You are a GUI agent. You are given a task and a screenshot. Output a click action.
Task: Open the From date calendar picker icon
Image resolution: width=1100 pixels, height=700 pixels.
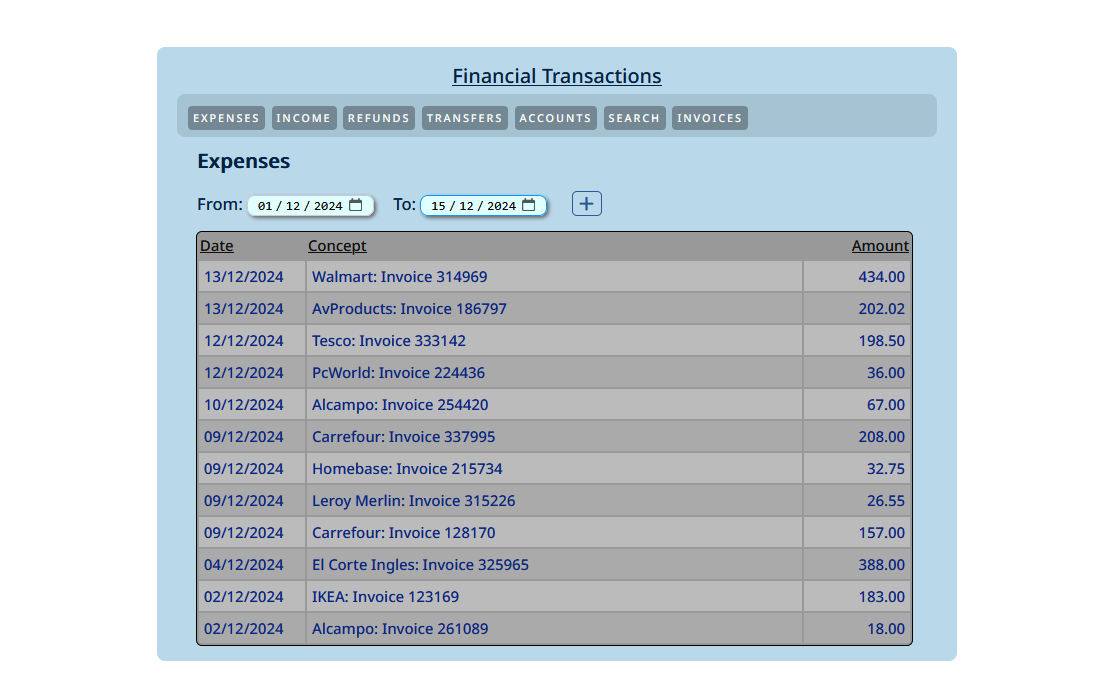coord(356,205)
